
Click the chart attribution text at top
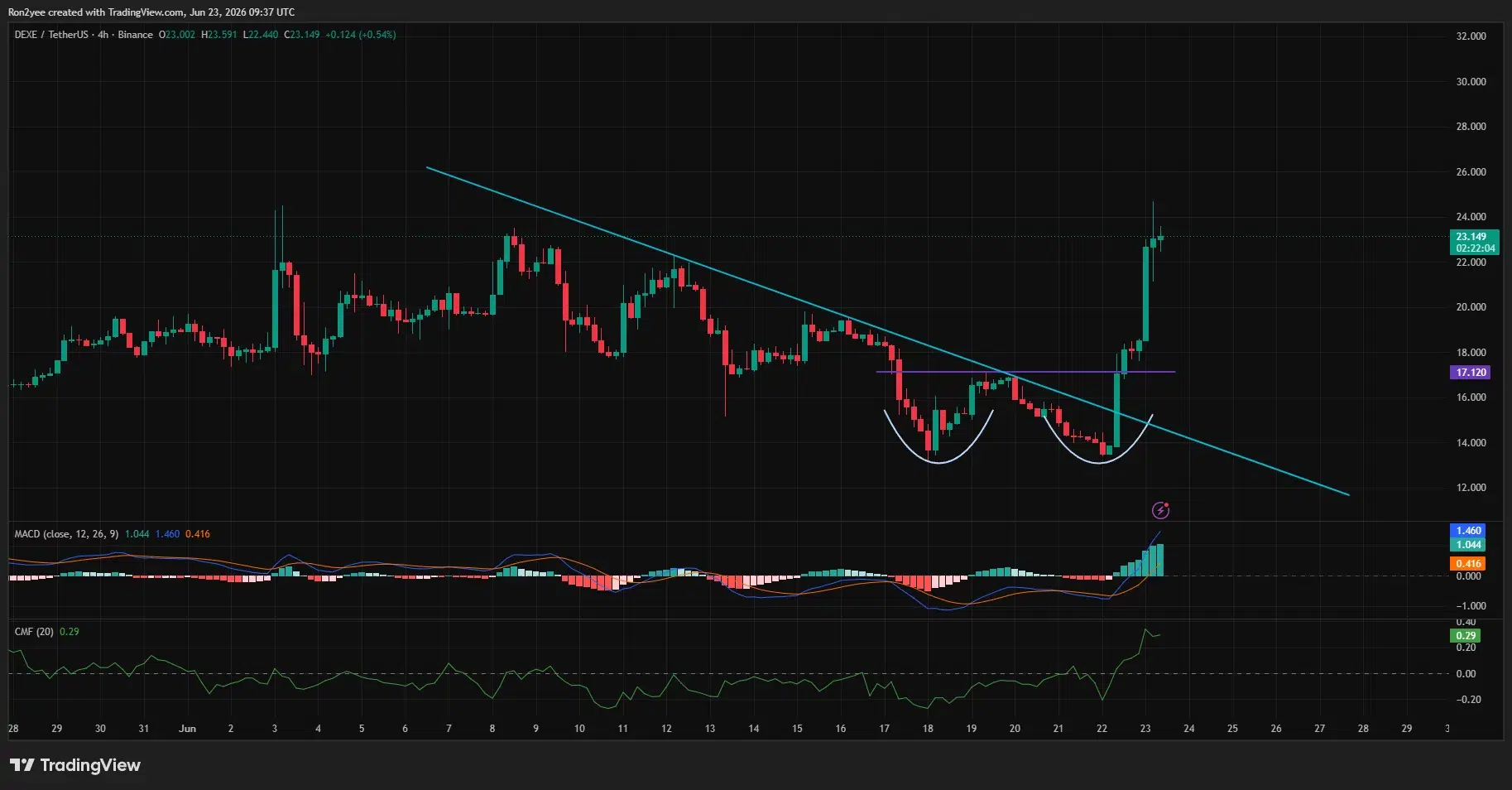click(151, 12)
